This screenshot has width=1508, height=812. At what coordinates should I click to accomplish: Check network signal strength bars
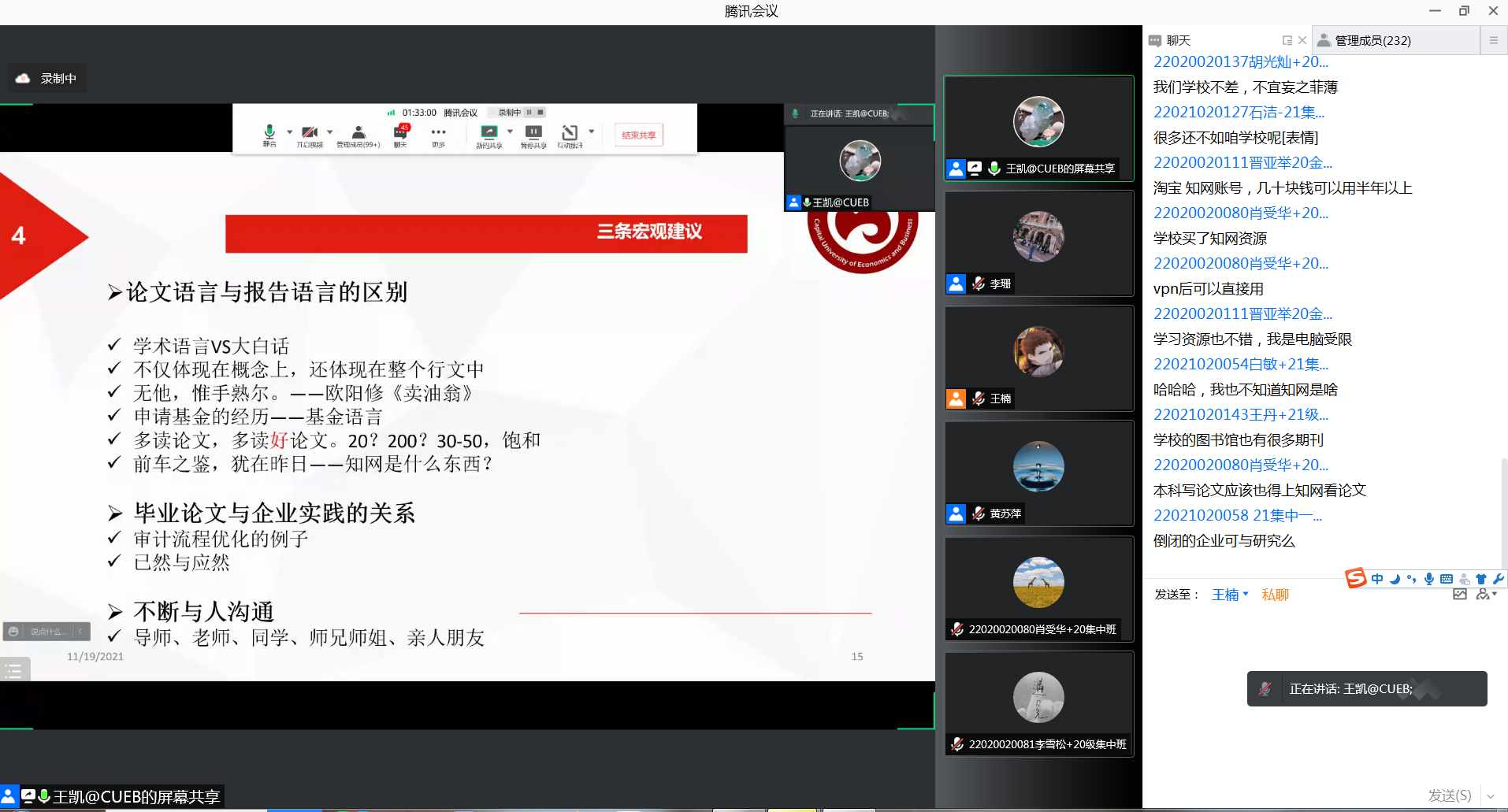(391, 113)
